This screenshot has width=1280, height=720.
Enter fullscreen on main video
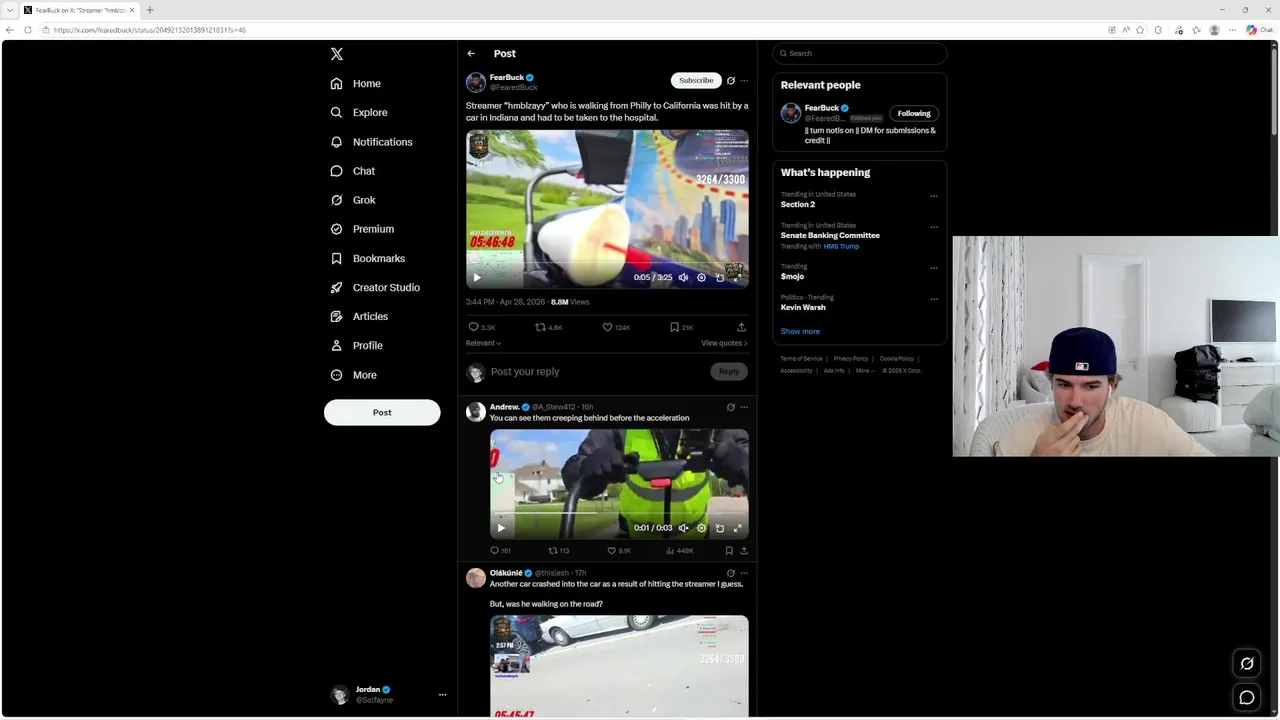[737, 277]
